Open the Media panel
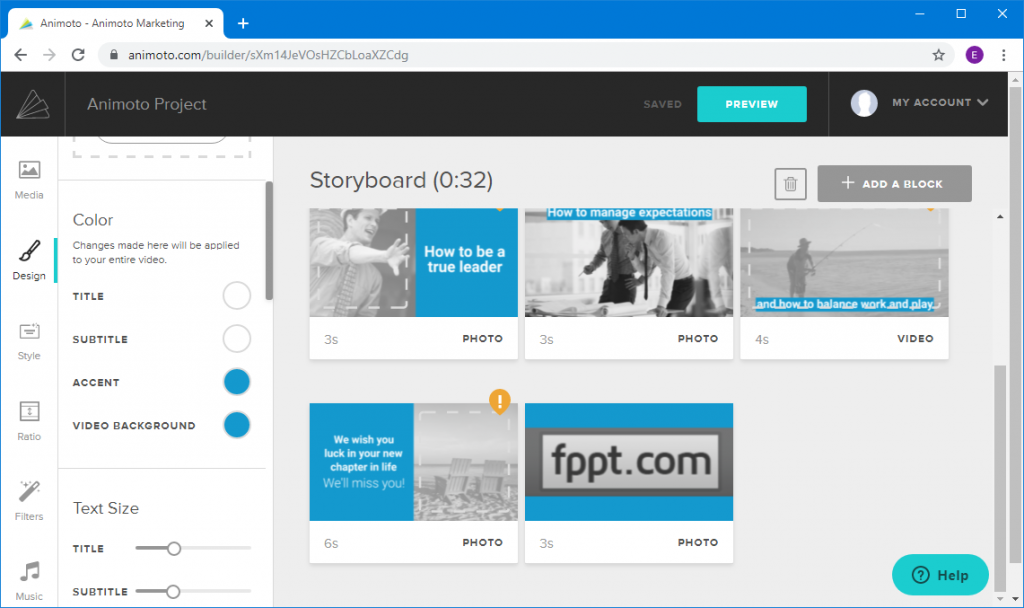The width and height of the screenshot is (1024, 608). point(29,178)
